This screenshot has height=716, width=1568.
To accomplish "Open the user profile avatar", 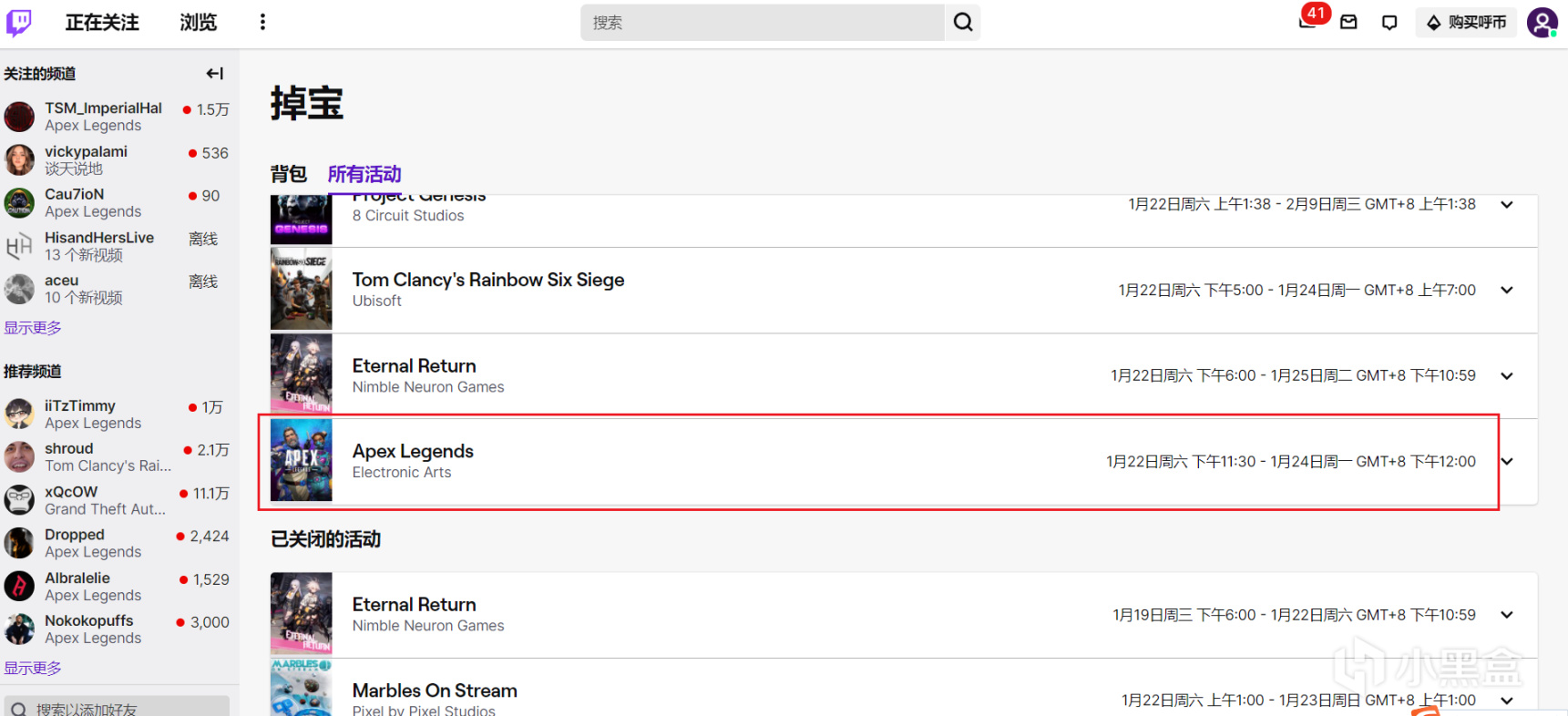I will pos(1542,22).
